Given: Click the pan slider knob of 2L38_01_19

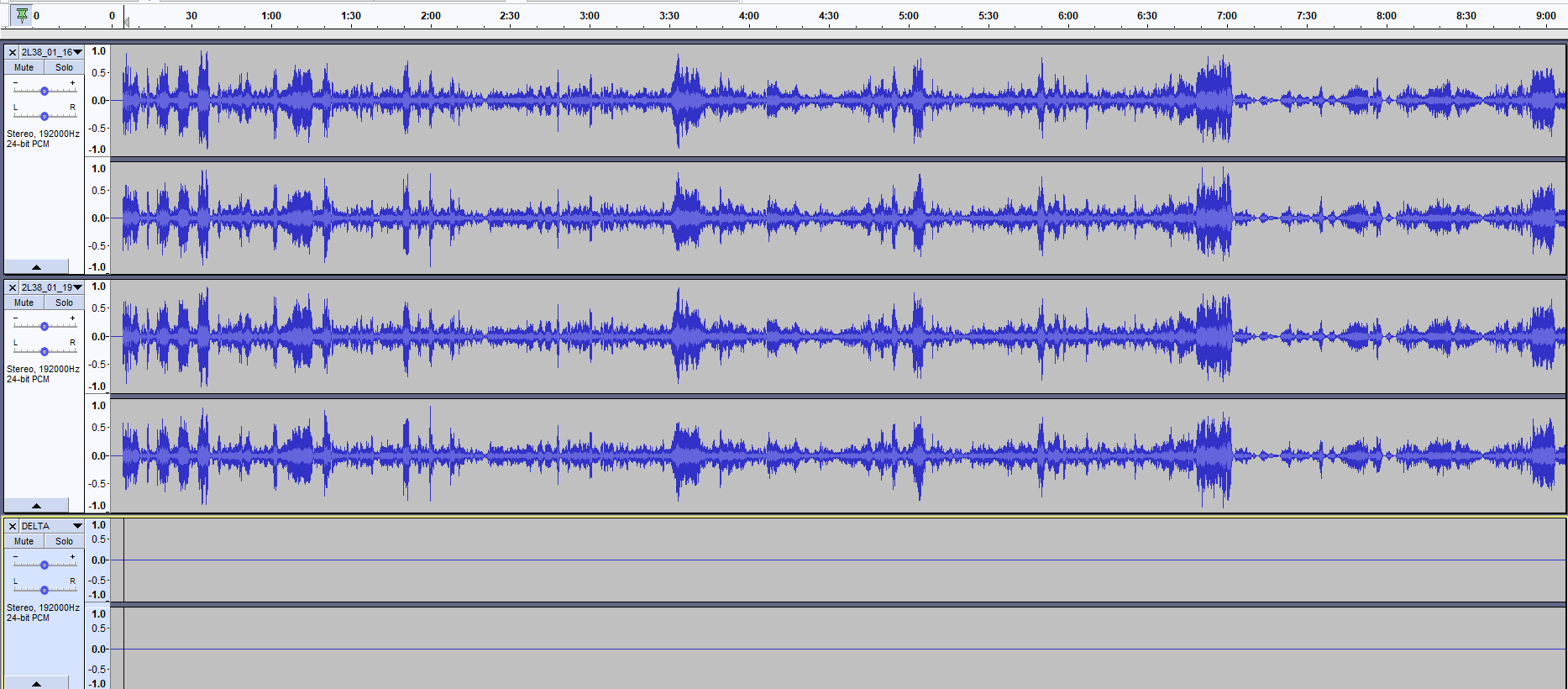Looking at the screenshot, I should [x=45, y=351].
